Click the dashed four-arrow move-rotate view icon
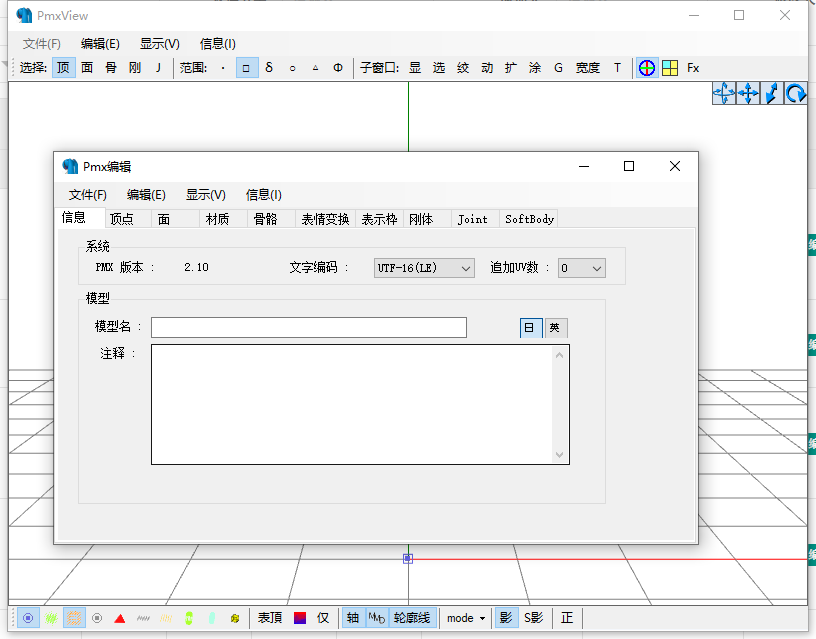816x639 pixels. (724, 94)
